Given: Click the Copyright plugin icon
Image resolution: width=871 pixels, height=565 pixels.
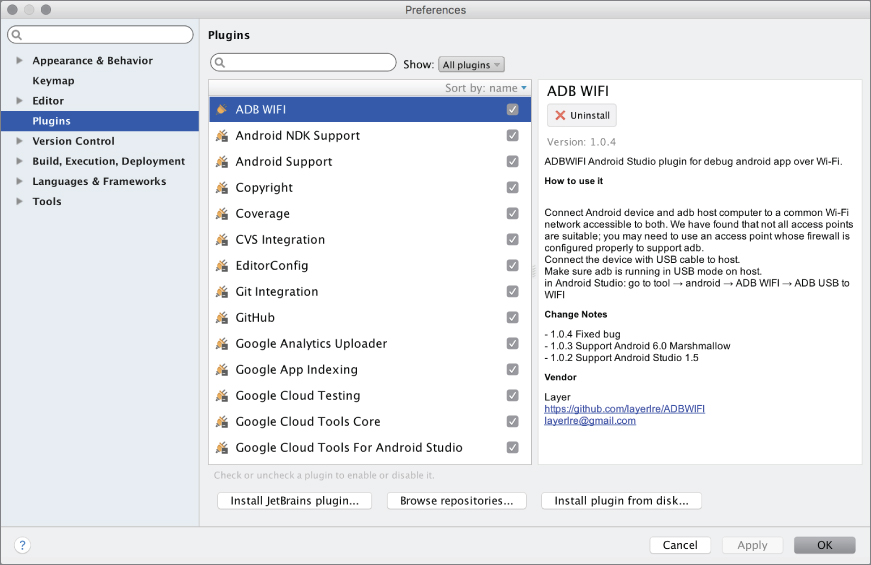Looking at the screenshot, I should (222, 188).
